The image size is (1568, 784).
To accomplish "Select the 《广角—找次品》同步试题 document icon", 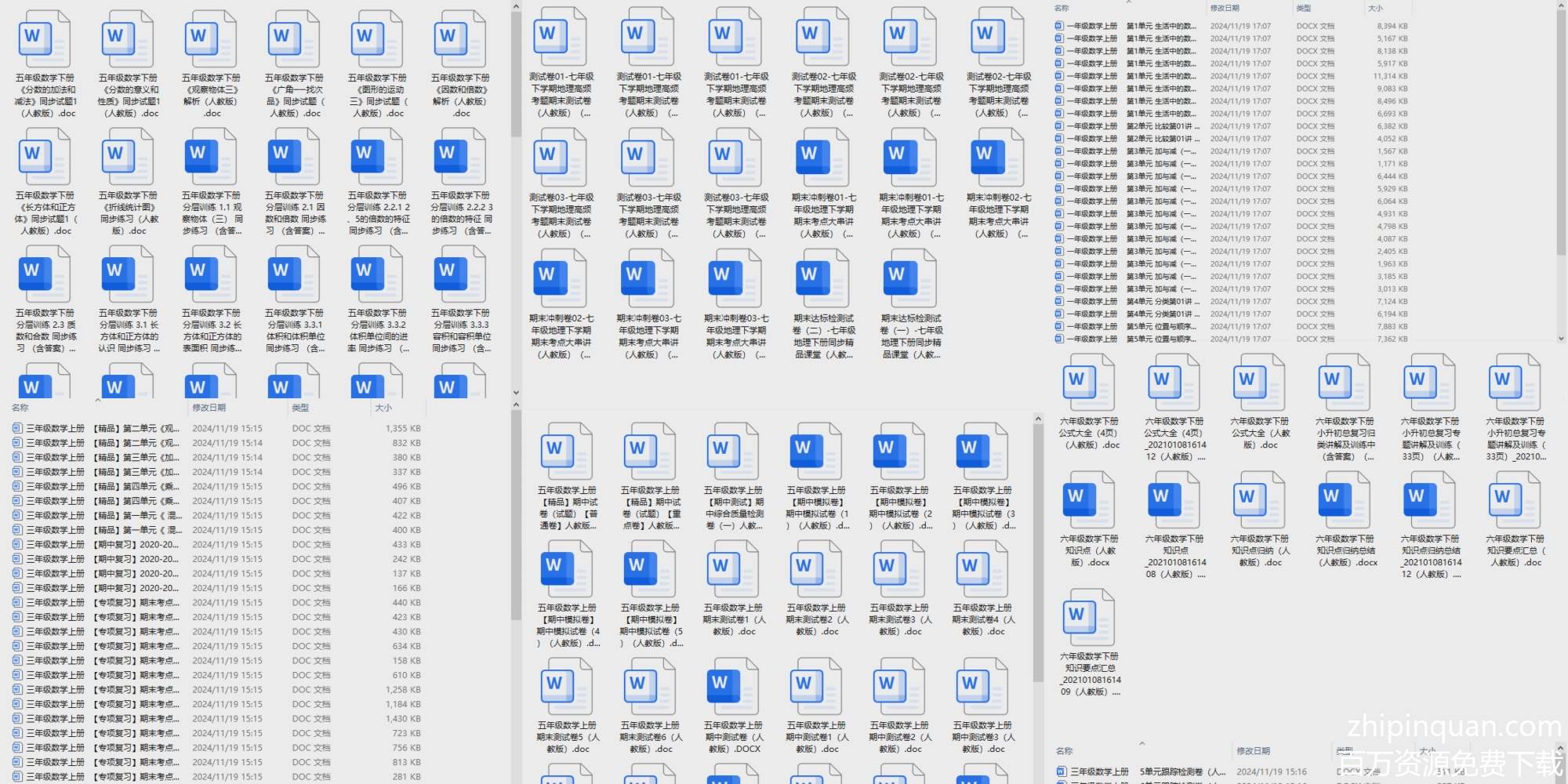I will 293,39.
